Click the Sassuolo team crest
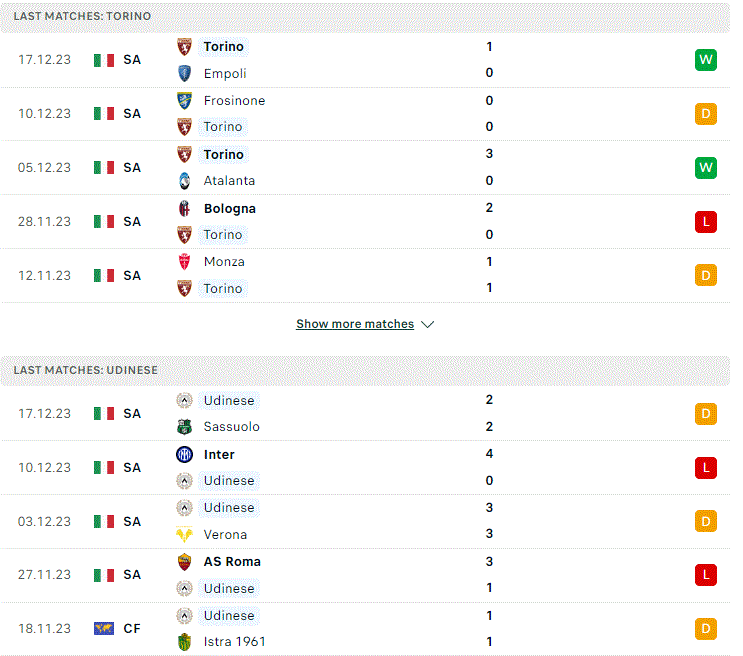 (184, 427)
